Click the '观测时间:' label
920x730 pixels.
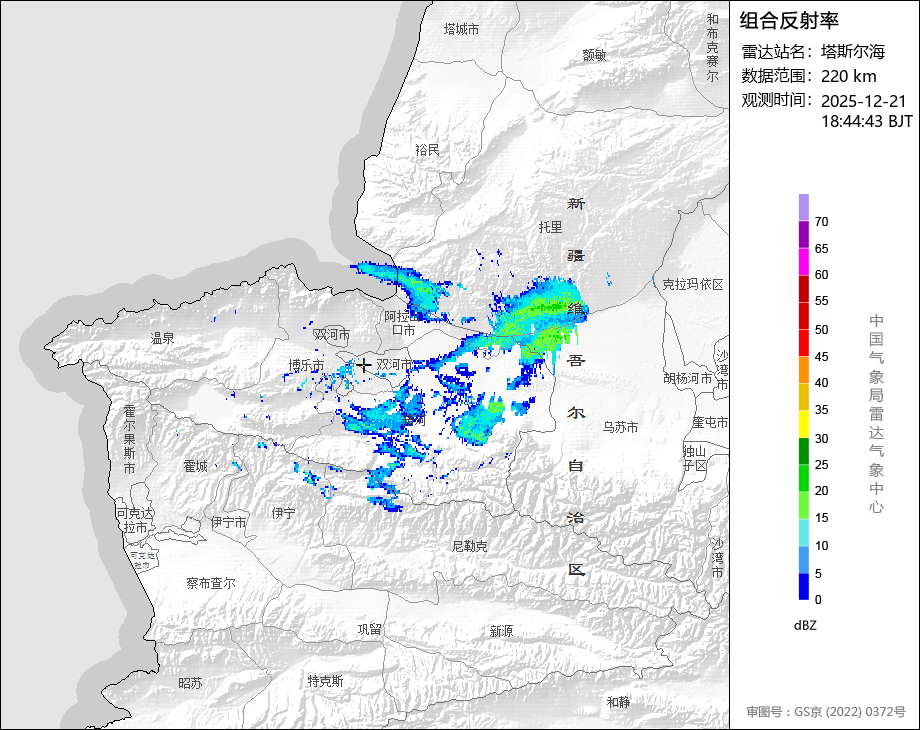click(x=777, y=100)
